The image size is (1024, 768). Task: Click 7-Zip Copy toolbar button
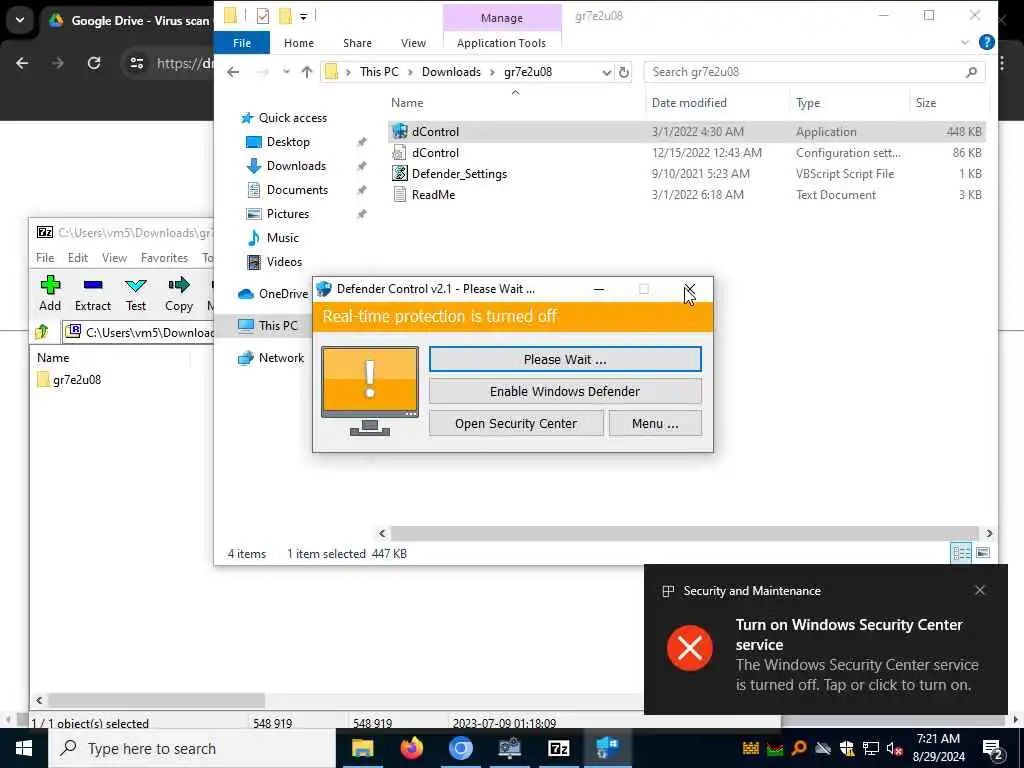point(178,293)
